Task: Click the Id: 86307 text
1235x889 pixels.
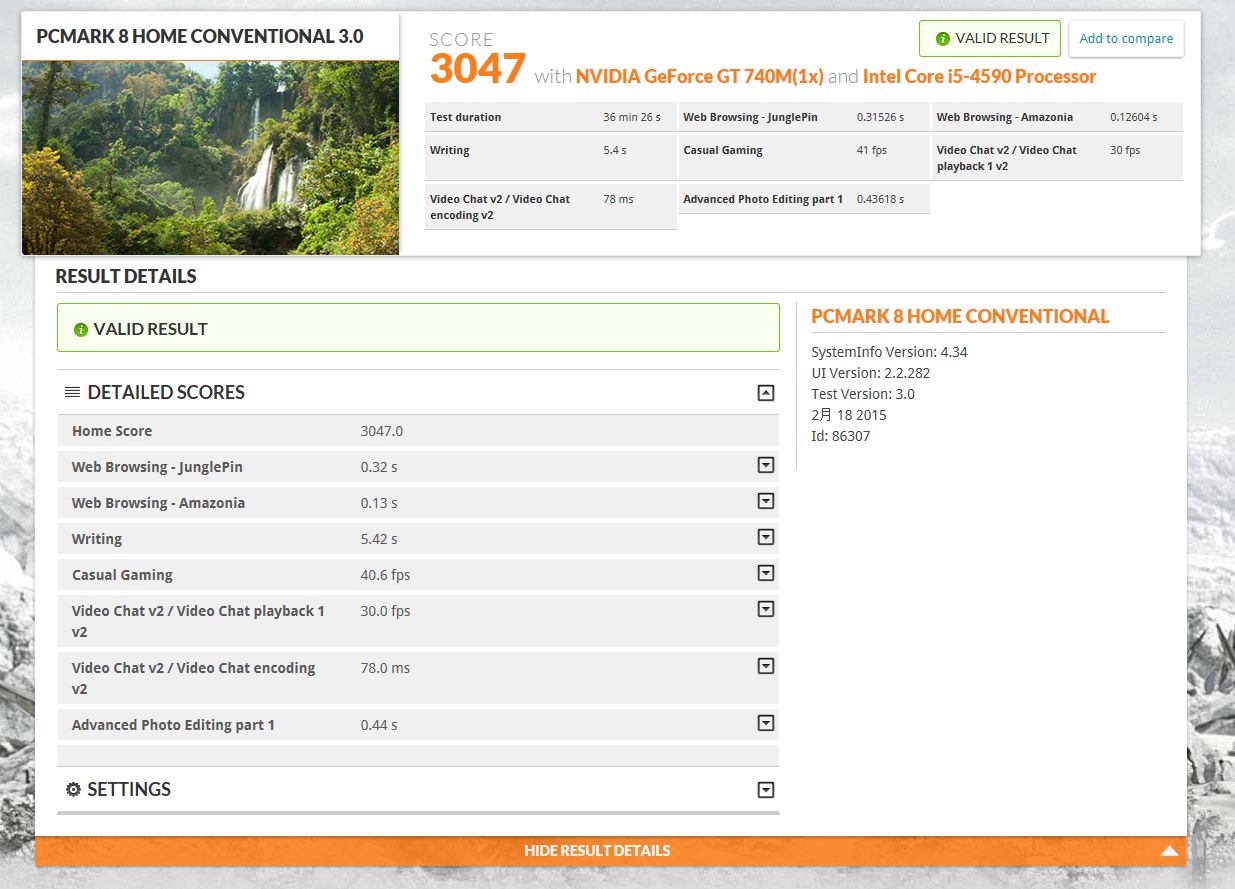Action: click(x=841, y=436)
